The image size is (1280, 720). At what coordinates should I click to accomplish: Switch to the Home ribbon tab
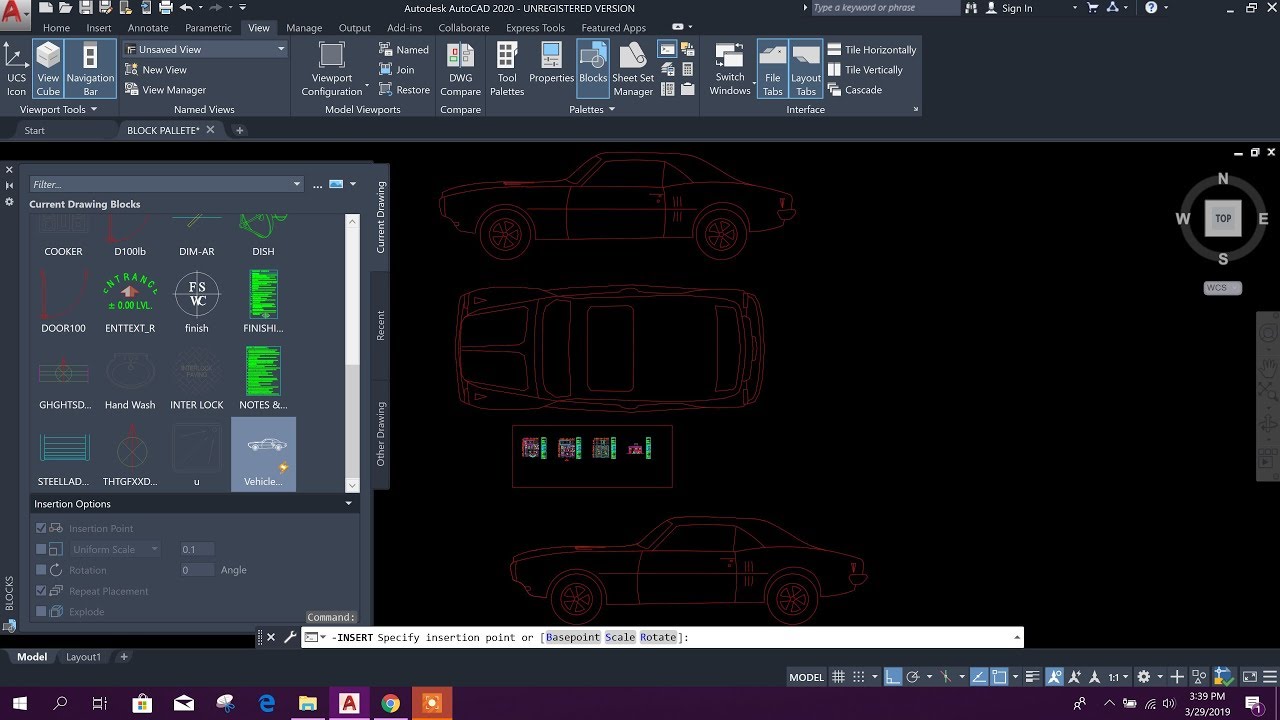[x=56, y=28]
